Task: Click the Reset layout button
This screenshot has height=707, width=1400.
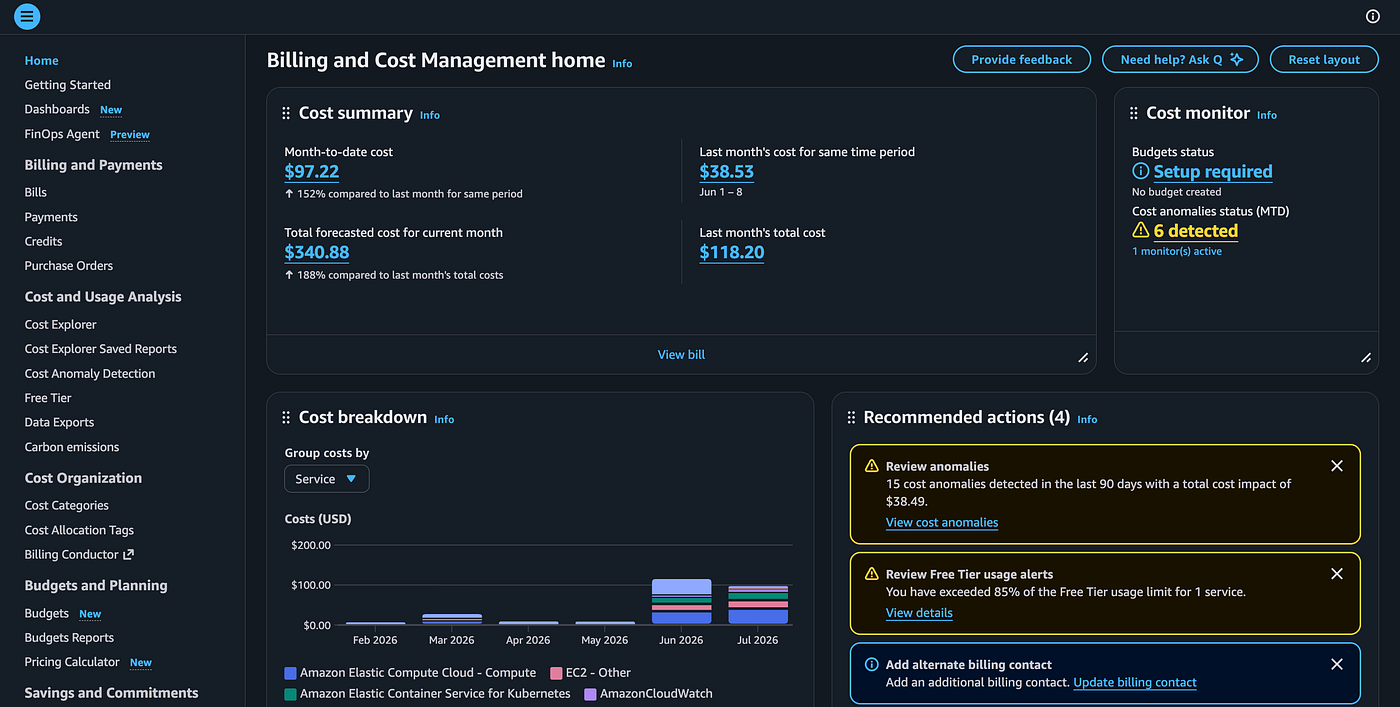Action: pos(1324,60)
